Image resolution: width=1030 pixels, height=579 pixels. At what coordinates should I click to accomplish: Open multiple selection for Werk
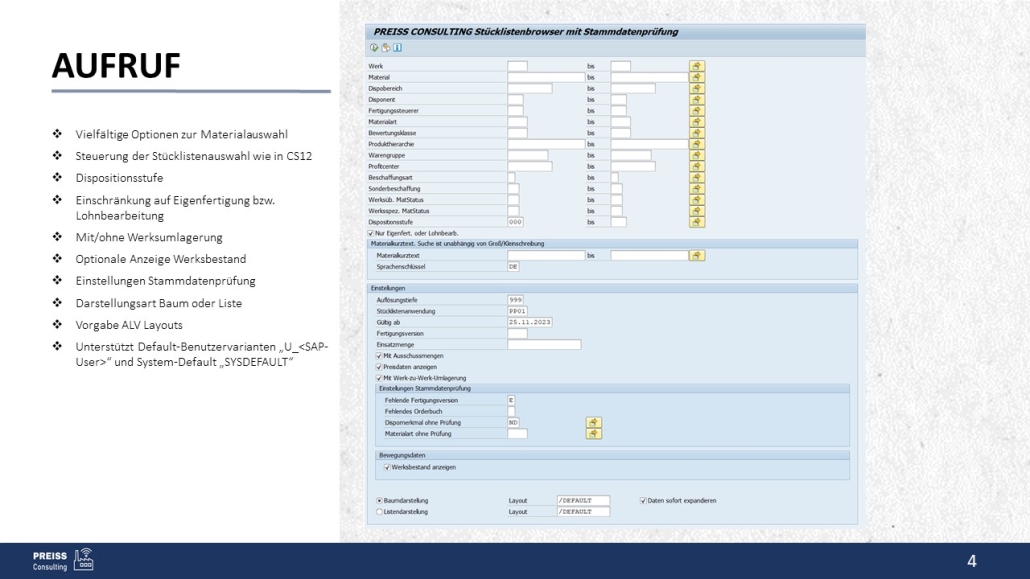tap(697, 66)
